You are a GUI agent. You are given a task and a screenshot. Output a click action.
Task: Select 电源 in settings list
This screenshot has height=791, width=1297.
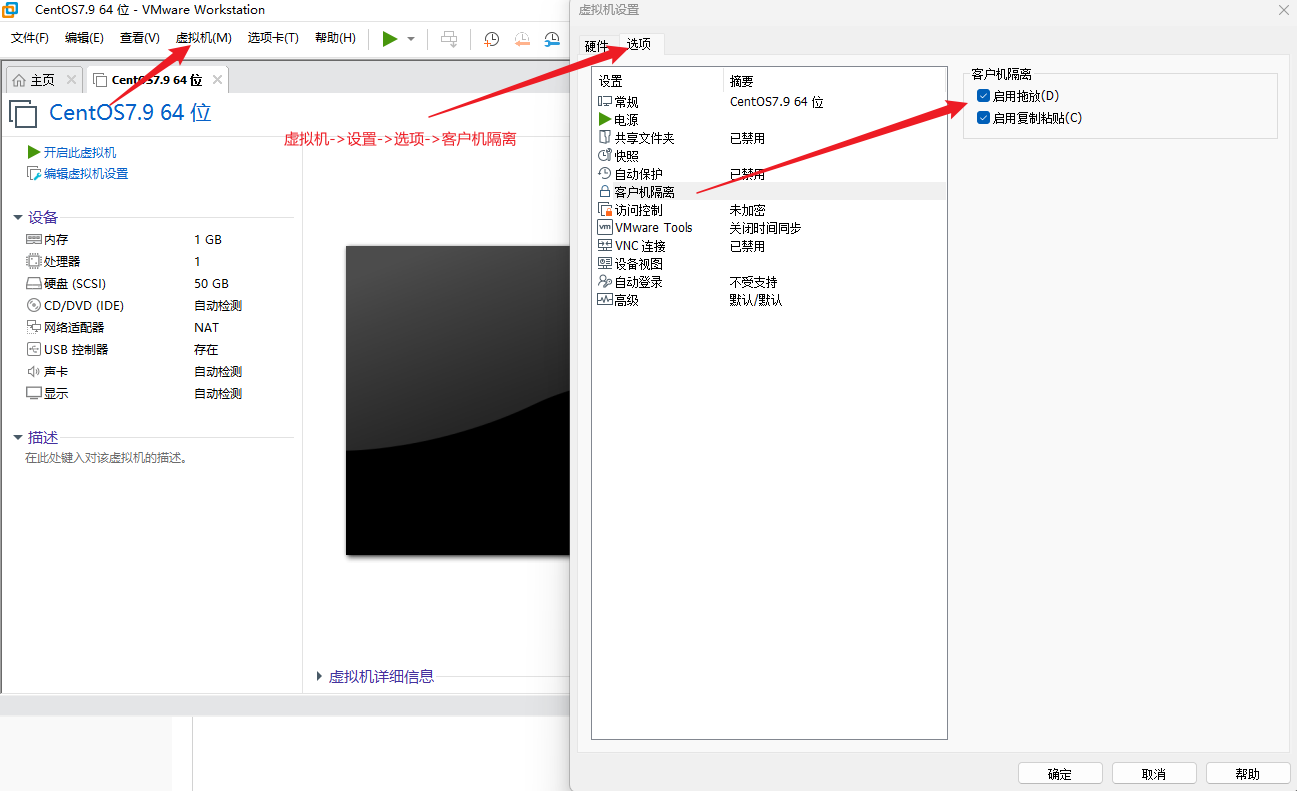point(769,120)
